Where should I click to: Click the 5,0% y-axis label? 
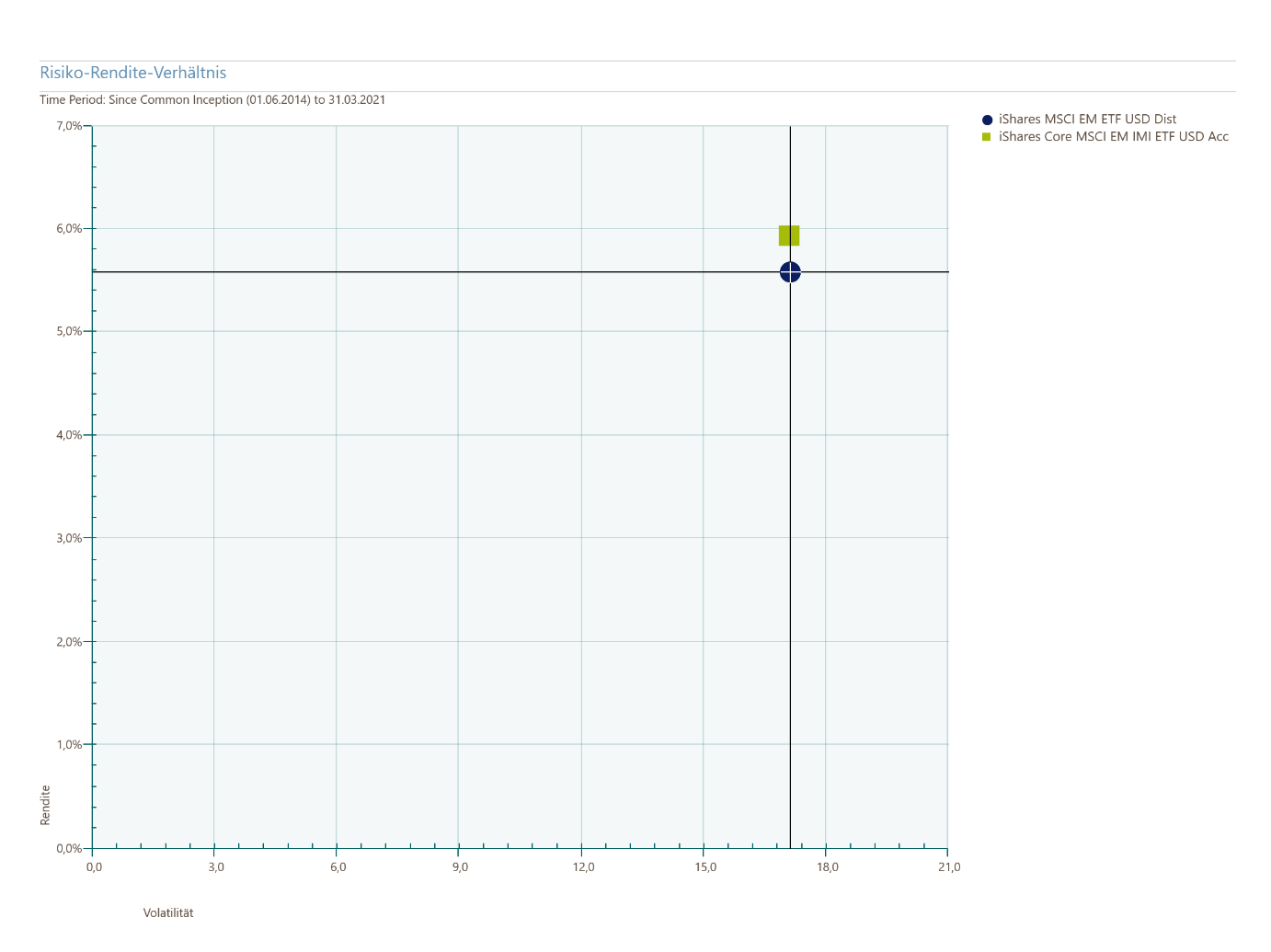point(69,331)
